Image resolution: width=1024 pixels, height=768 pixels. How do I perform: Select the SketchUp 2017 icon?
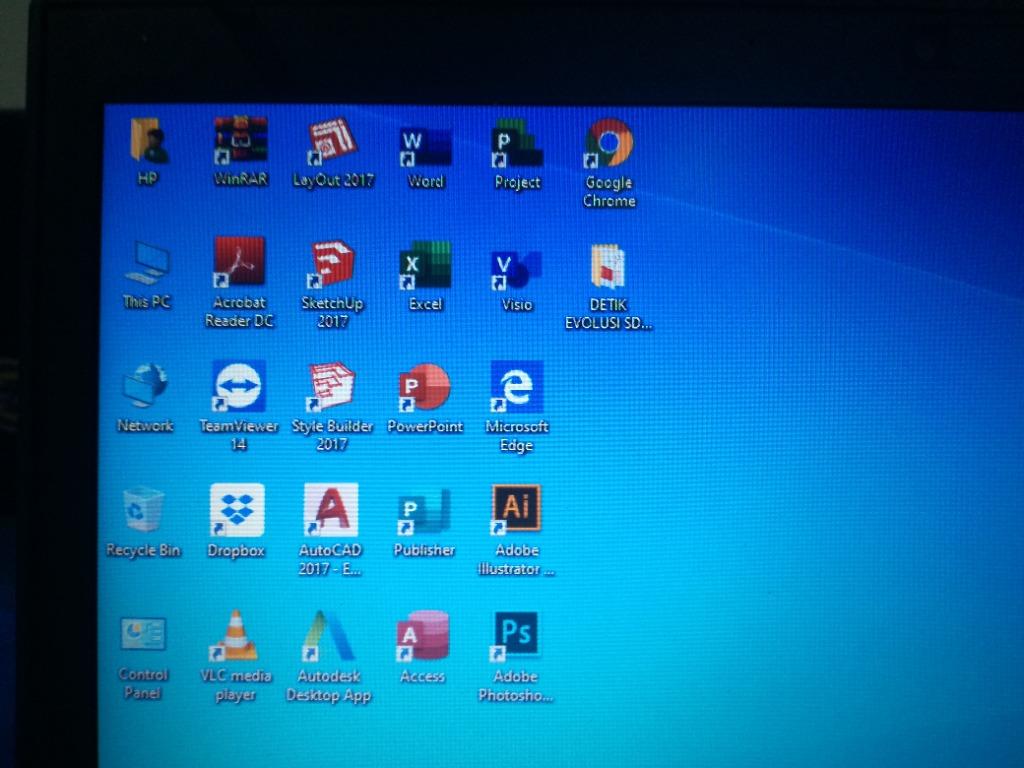pyautogui.click(x=332, y=264)
